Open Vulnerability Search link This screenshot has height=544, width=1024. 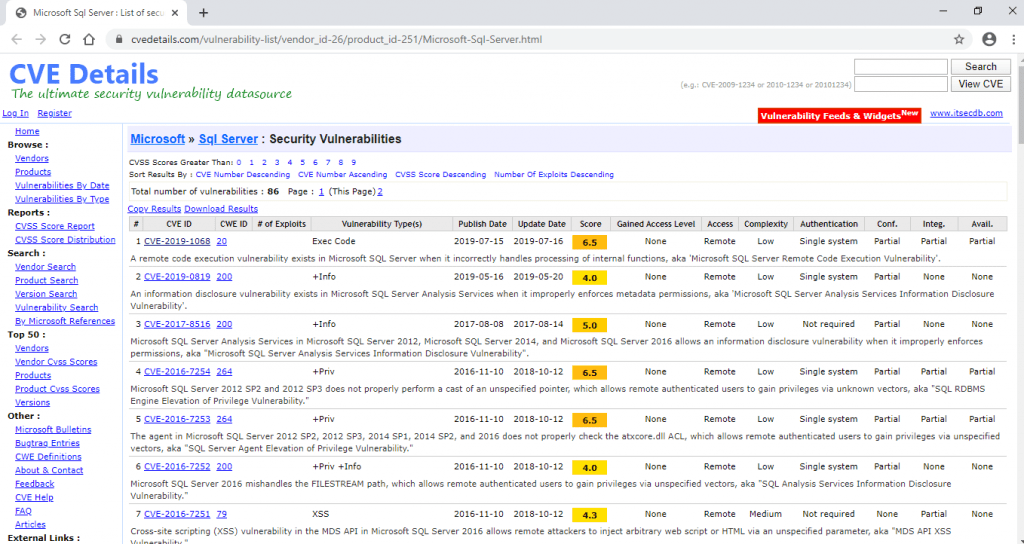click(x=57, y=308)
